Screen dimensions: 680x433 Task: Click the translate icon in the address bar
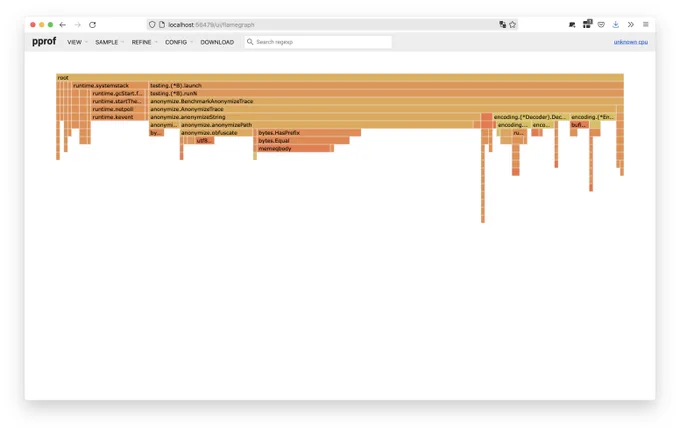point(503,25)
